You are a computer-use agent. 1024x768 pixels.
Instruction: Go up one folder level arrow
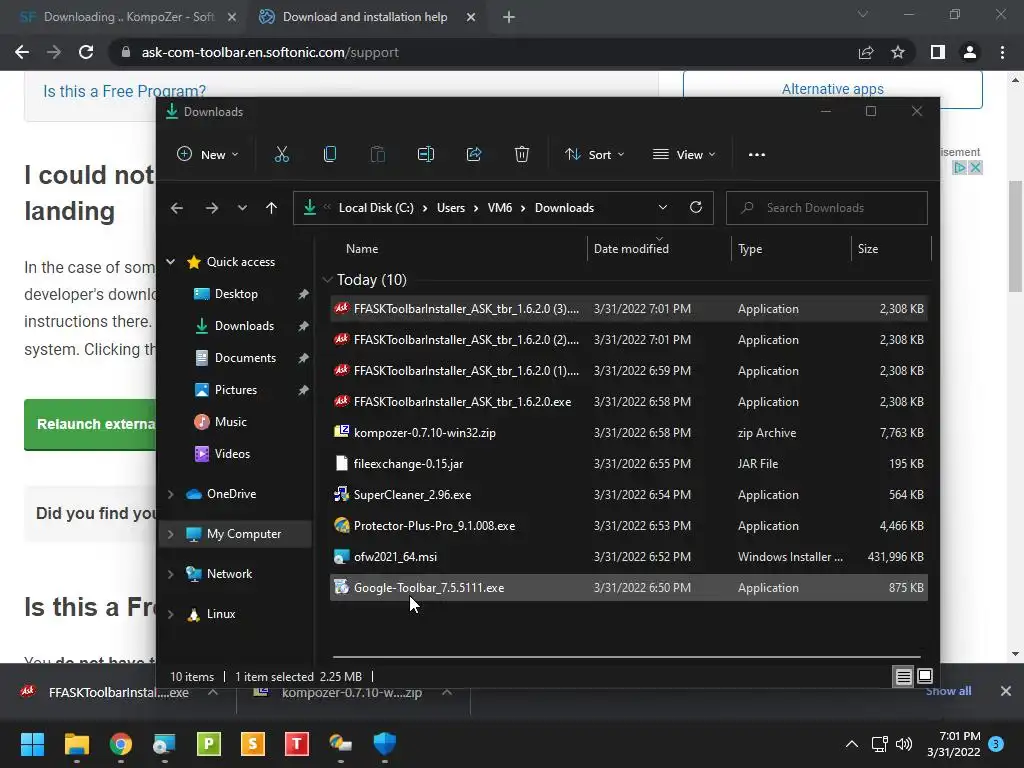[x=271, y=208]
